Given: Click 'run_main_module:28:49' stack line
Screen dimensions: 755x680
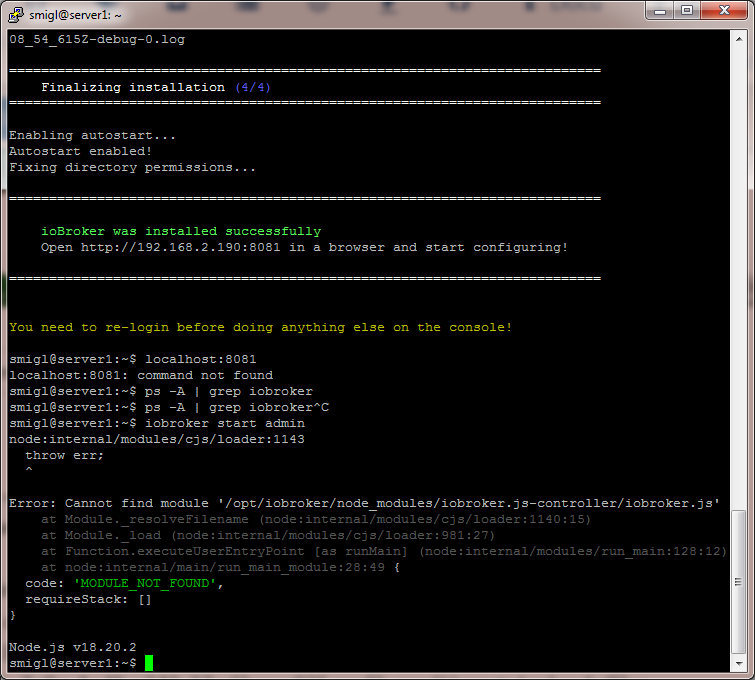Looking at the screenshot, I should (221, 567).
